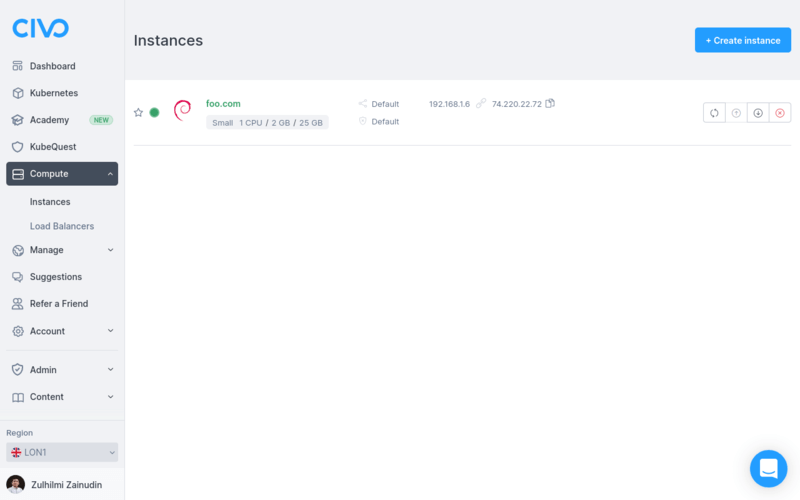Open Load Balancers under Compute
800x500 pixels.
62,226
